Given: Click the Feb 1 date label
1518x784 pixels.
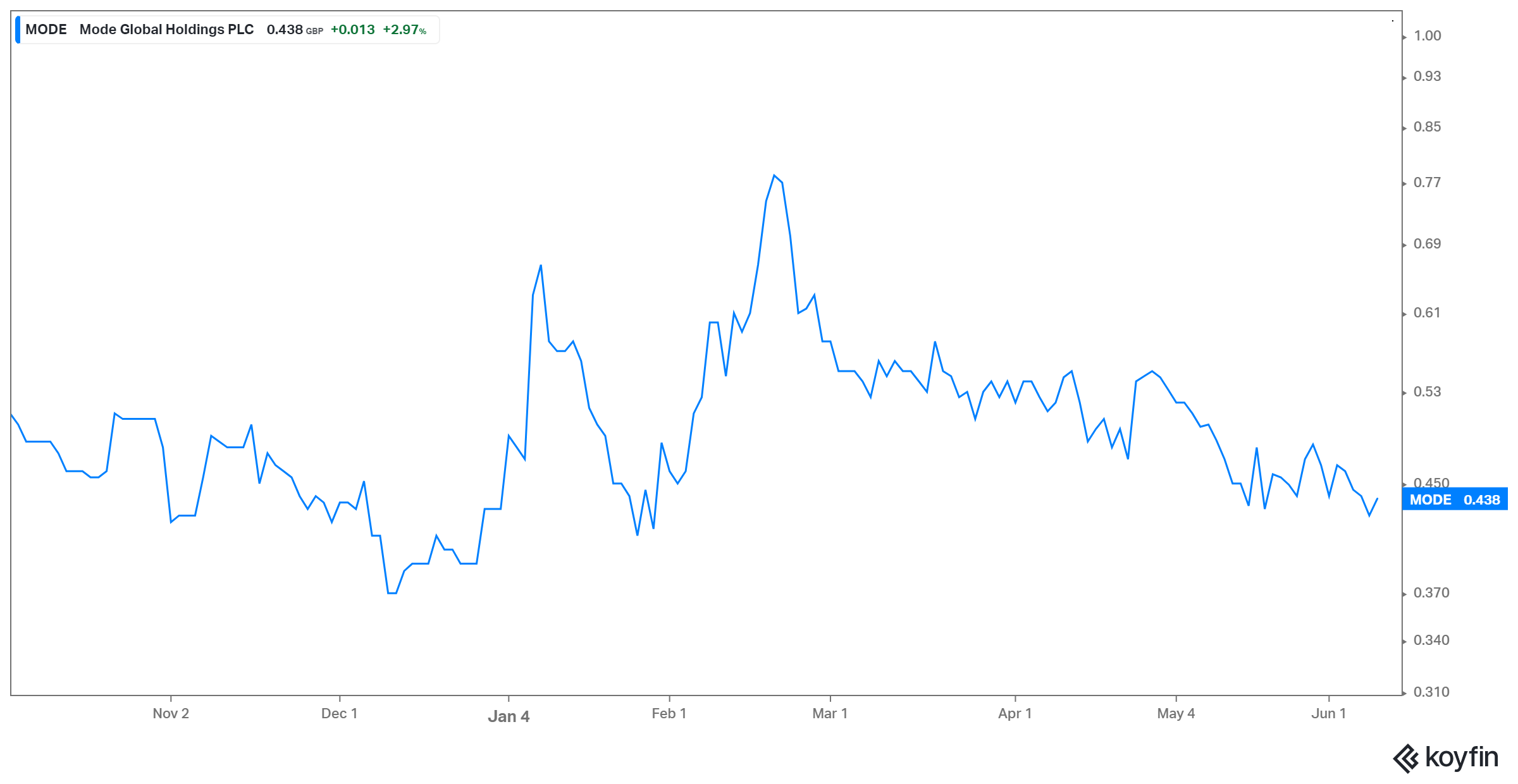Looking at the screenshot, I should tap(669, 713).
